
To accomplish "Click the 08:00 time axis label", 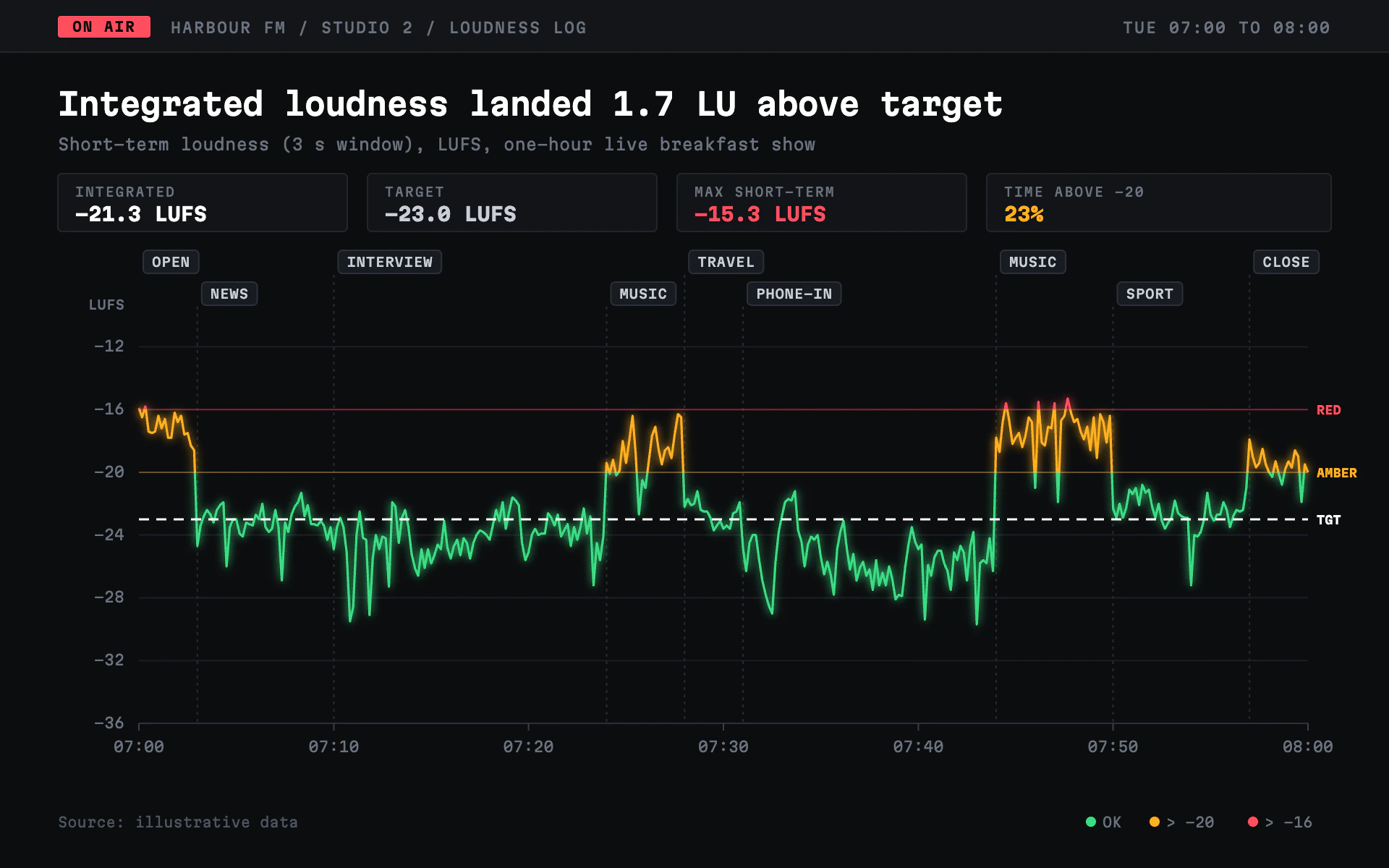I will point(1307,746).
